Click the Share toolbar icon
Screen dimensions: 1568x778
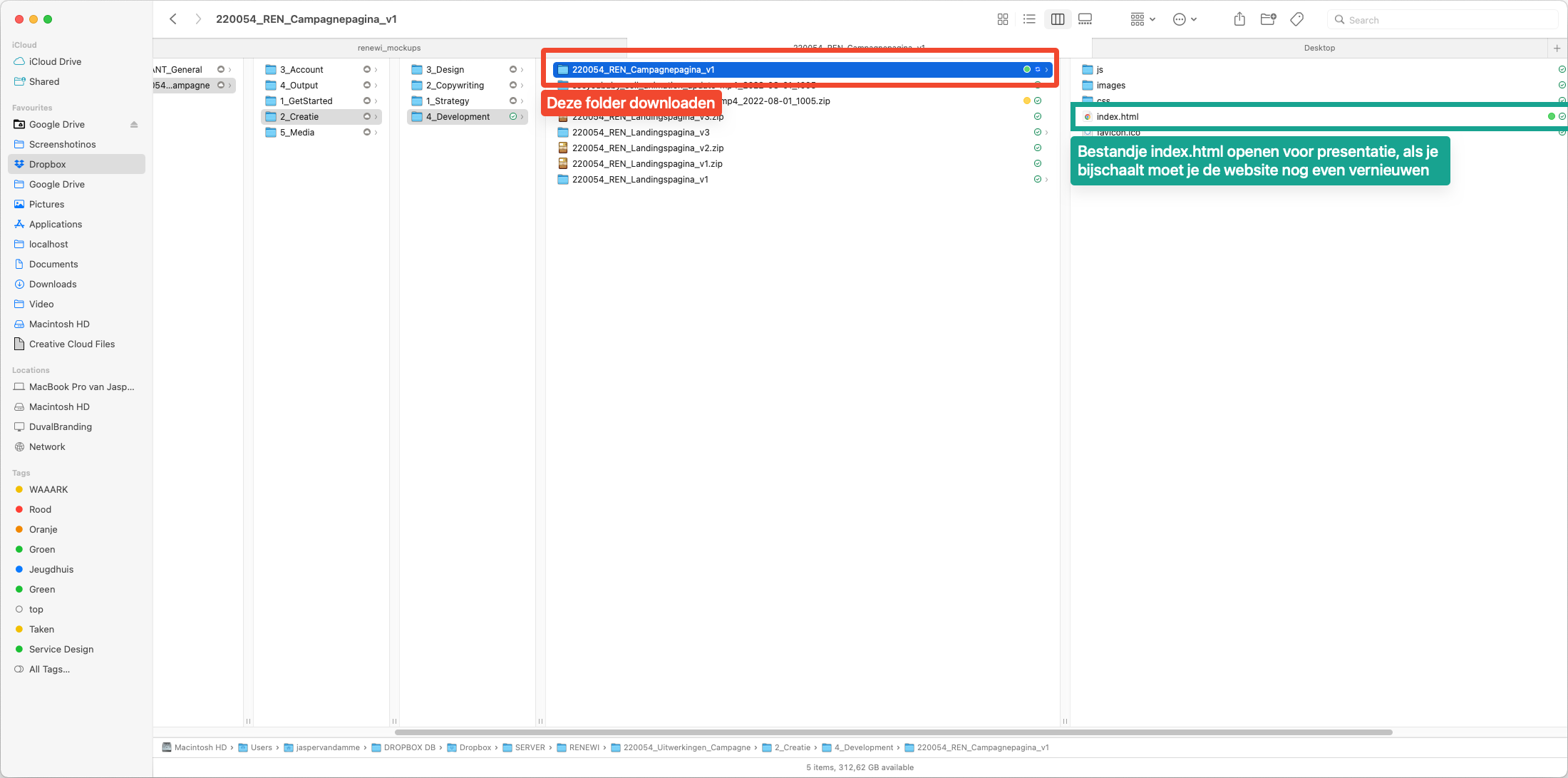click(x=1239, y=19)
